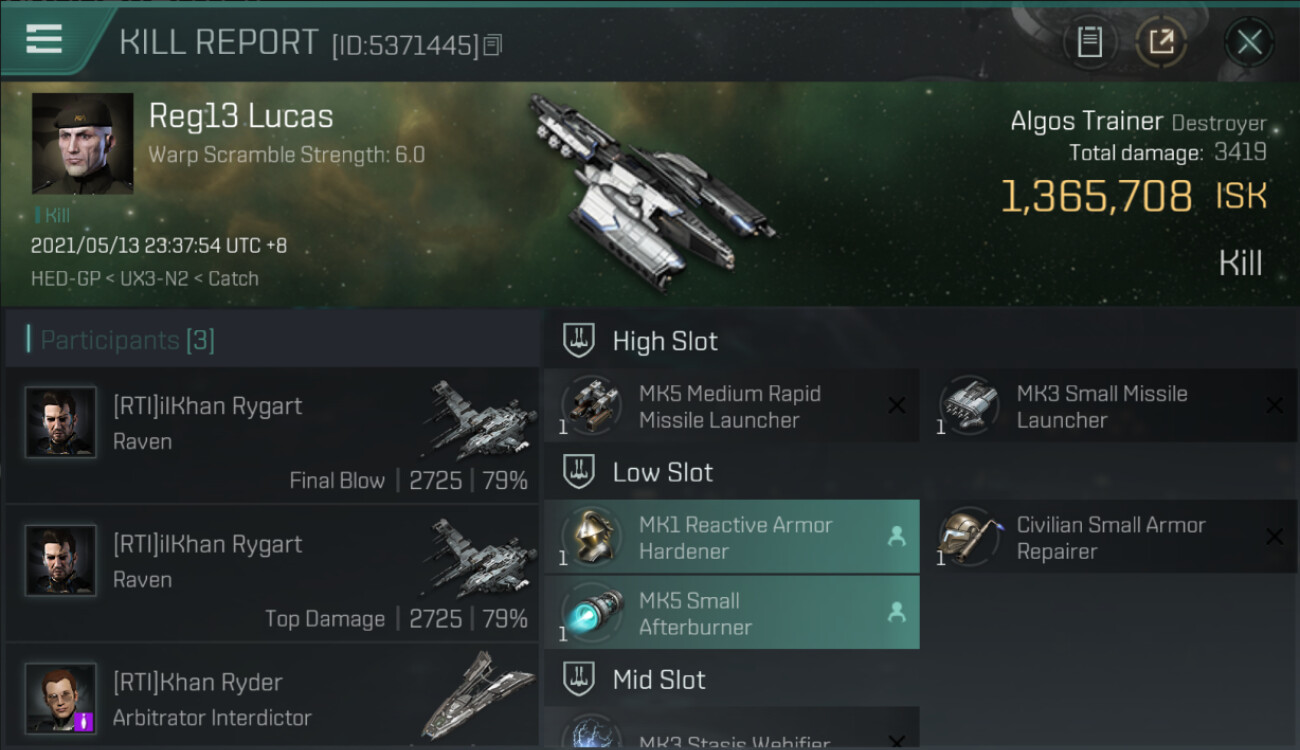This screenshot has height=750, width=1300.
Task: Select the MK5 Medium Rapid Missile Launcher icon
Action: 590,405
